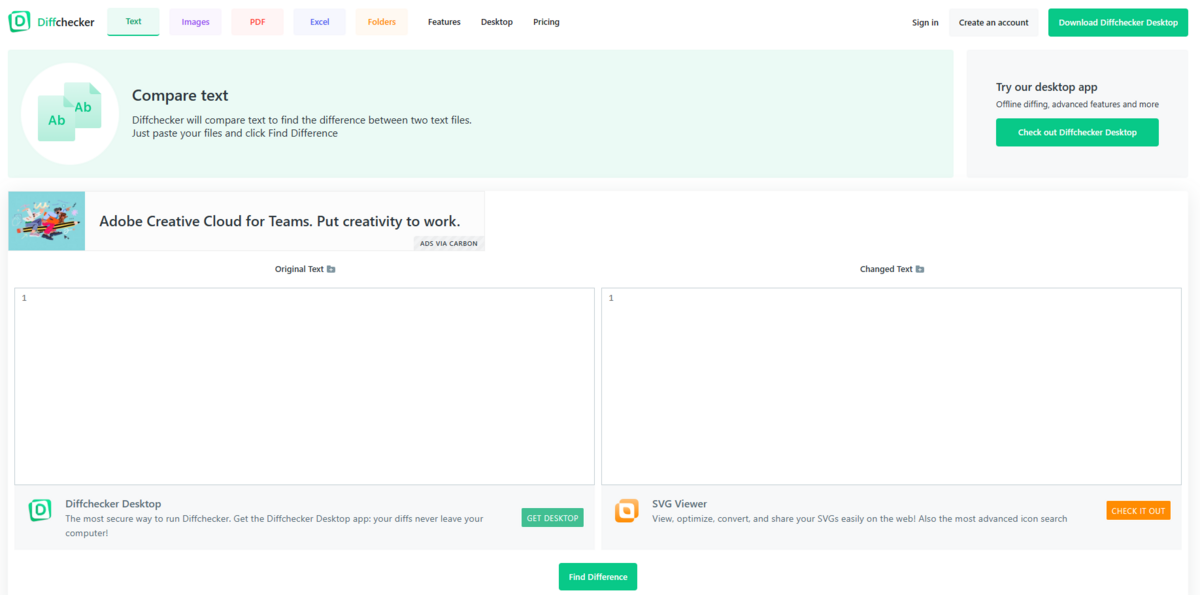Switch to the Excel tab

[319, 22]
